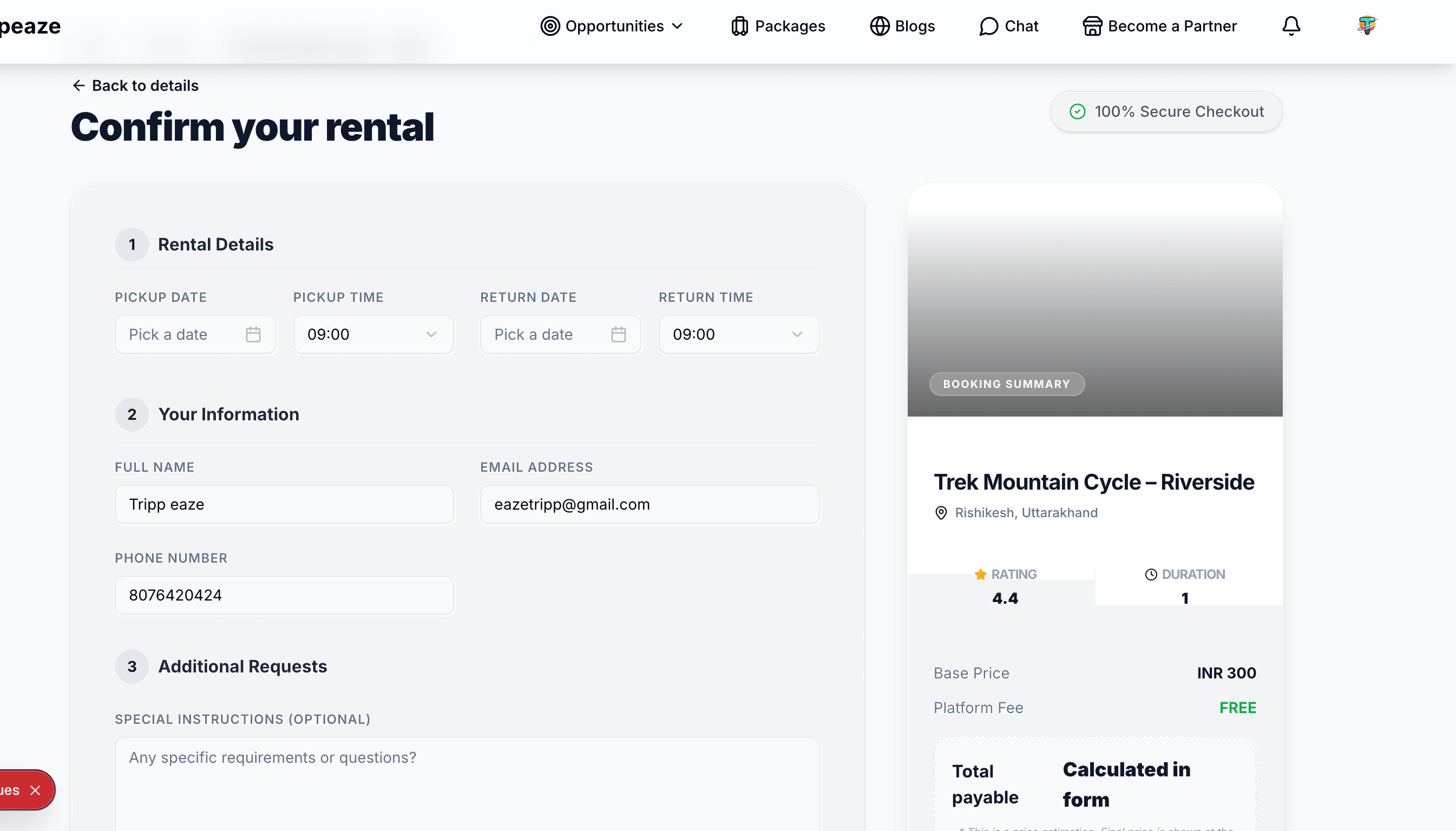Open Become a Partner page
The width and height of the screenshot is (1456, 831).
tap(1160, 27)
